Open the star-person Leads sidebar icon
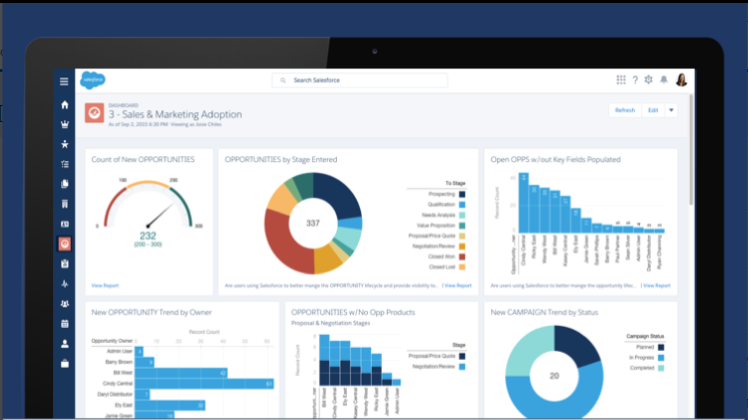The height and width of the screenshot is (420, 748). pyautogui.click(x=64, y=144)
